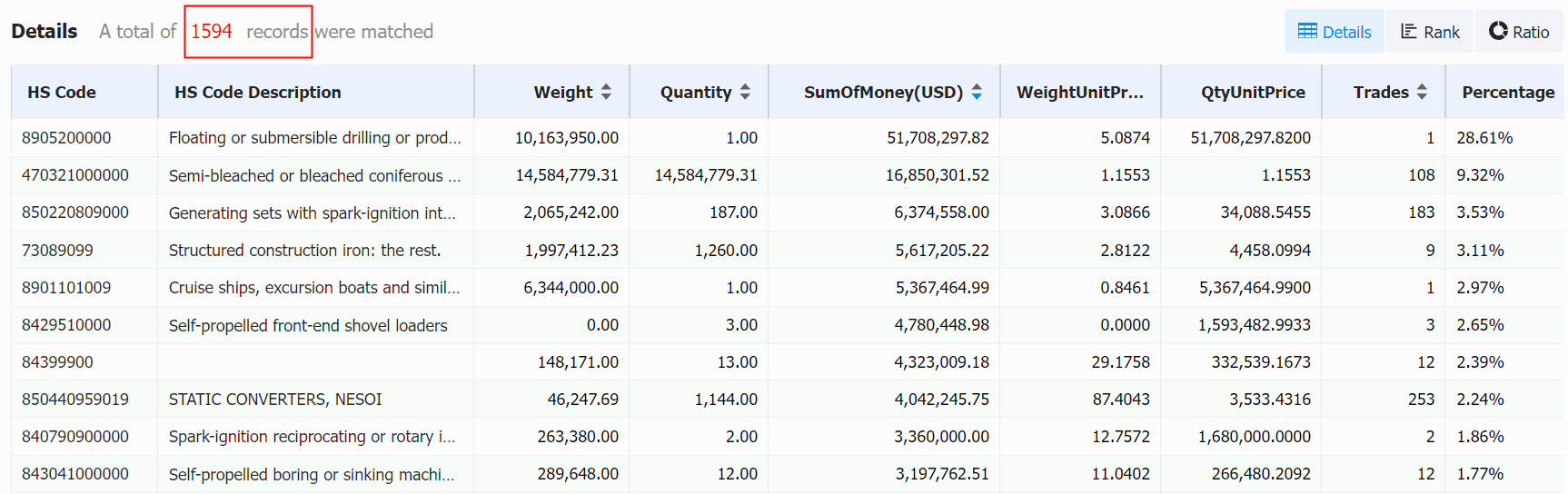This screenshot has width=1568, height=494.
Task: Sort by SumOfMoney(USD) using sort arrows
Action: point(977,92)
